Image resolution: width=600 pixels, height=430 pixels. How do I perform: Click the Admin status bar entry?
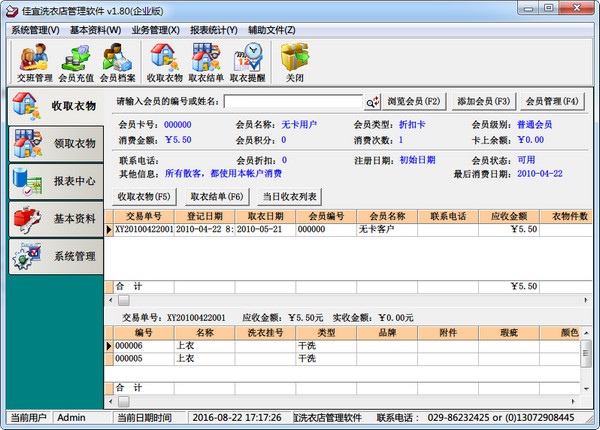pyautogui.click(x=82, y=418)
